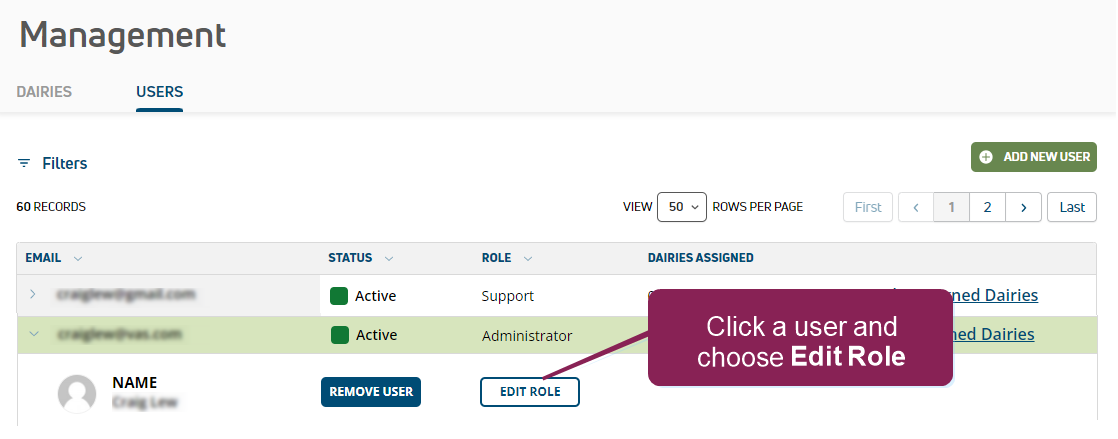The height and width of the screenshot is (439, 1118).
Task: Click the Add New User plus icon
Action: click(986, 157)
